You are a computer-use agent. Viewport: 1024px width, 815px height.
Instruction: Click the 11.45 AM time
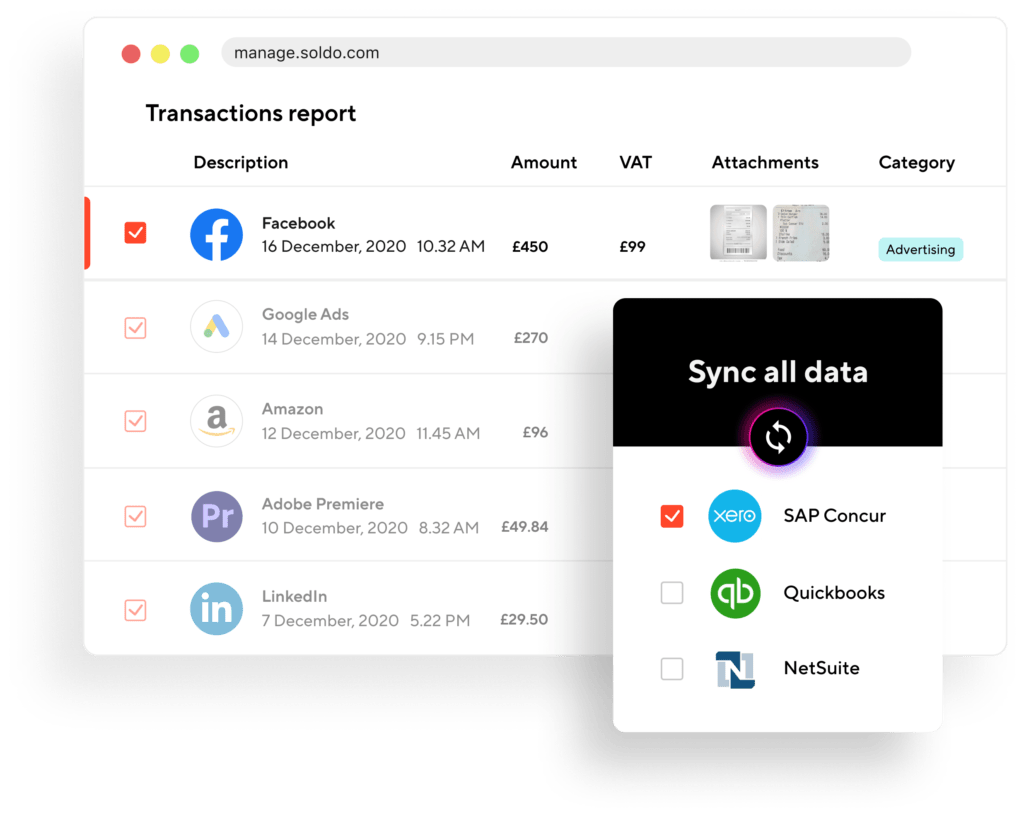pyautogui.click(x=448, y=433)
